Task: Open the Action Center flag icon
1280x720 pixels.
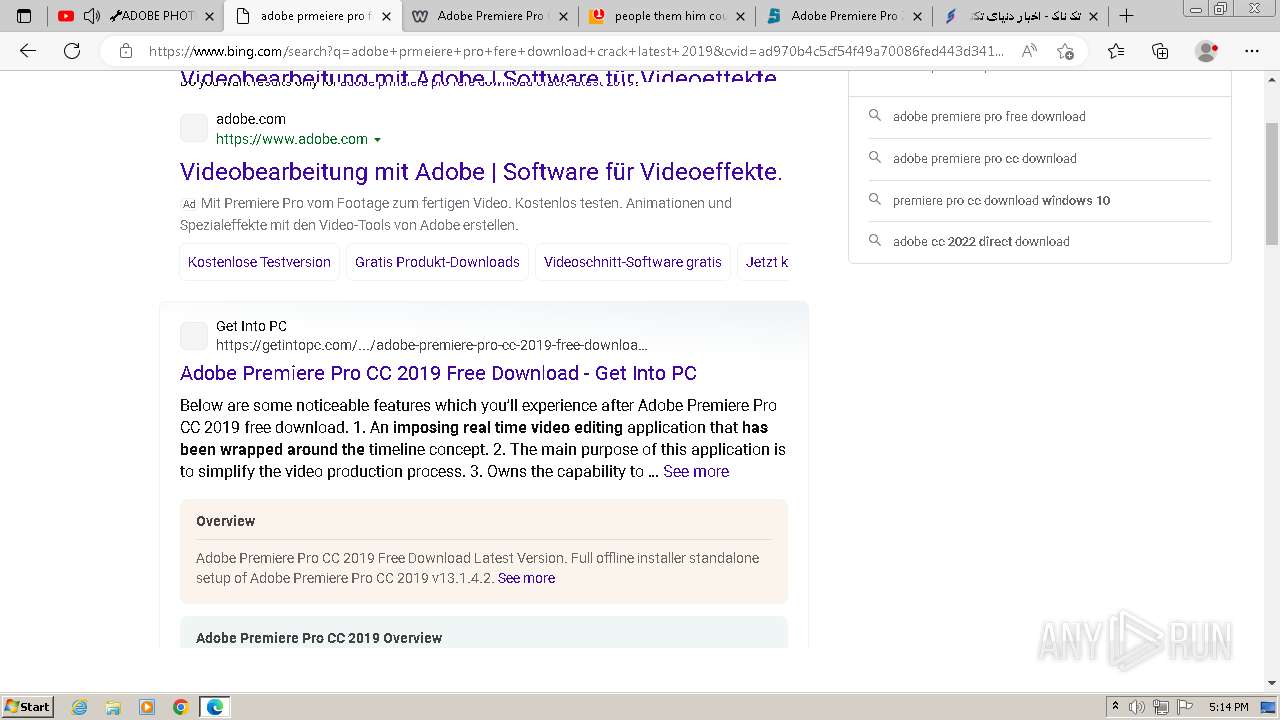Action: (1185, 707)
